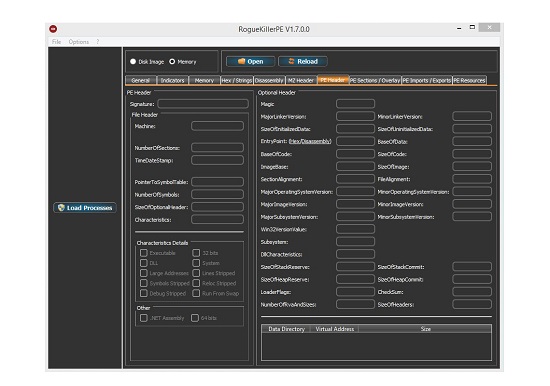Click the Open button
550x386 pixels.
(250, 61)
